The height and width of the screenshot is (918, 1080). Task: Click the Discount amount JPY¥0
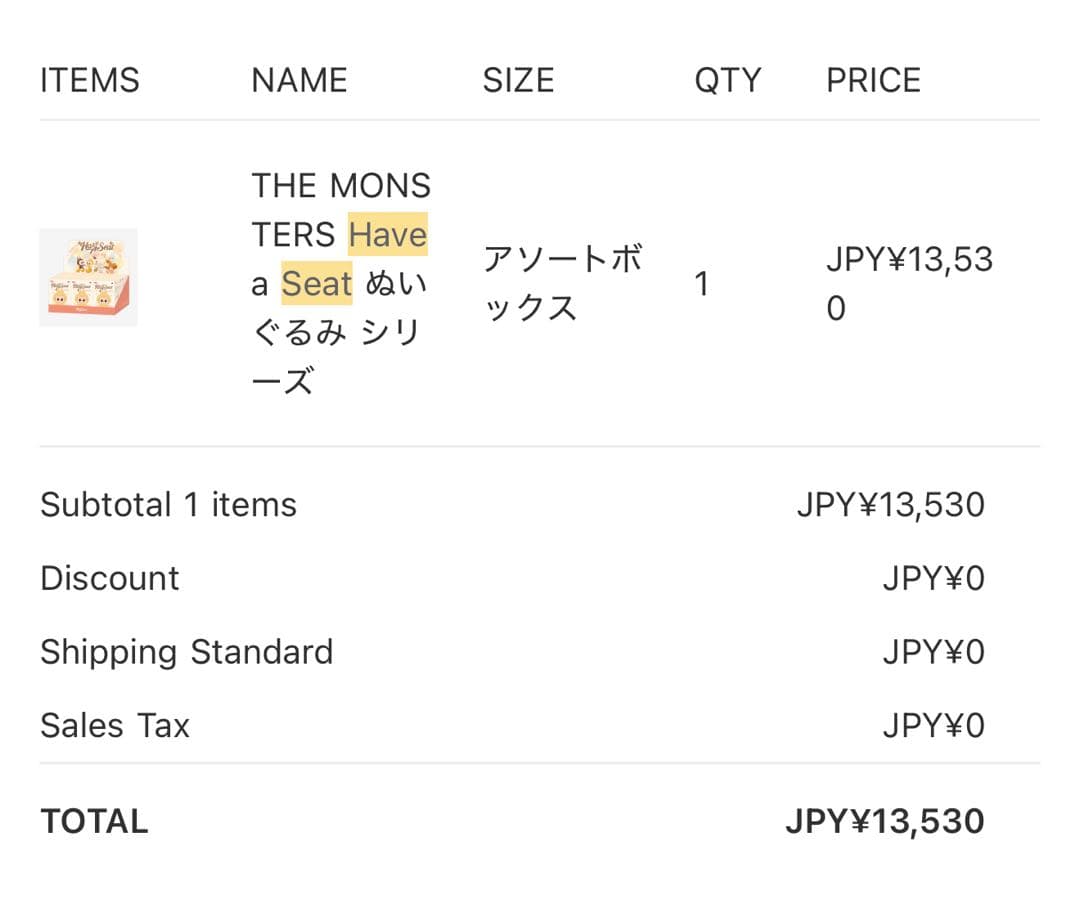coord(933,578)
